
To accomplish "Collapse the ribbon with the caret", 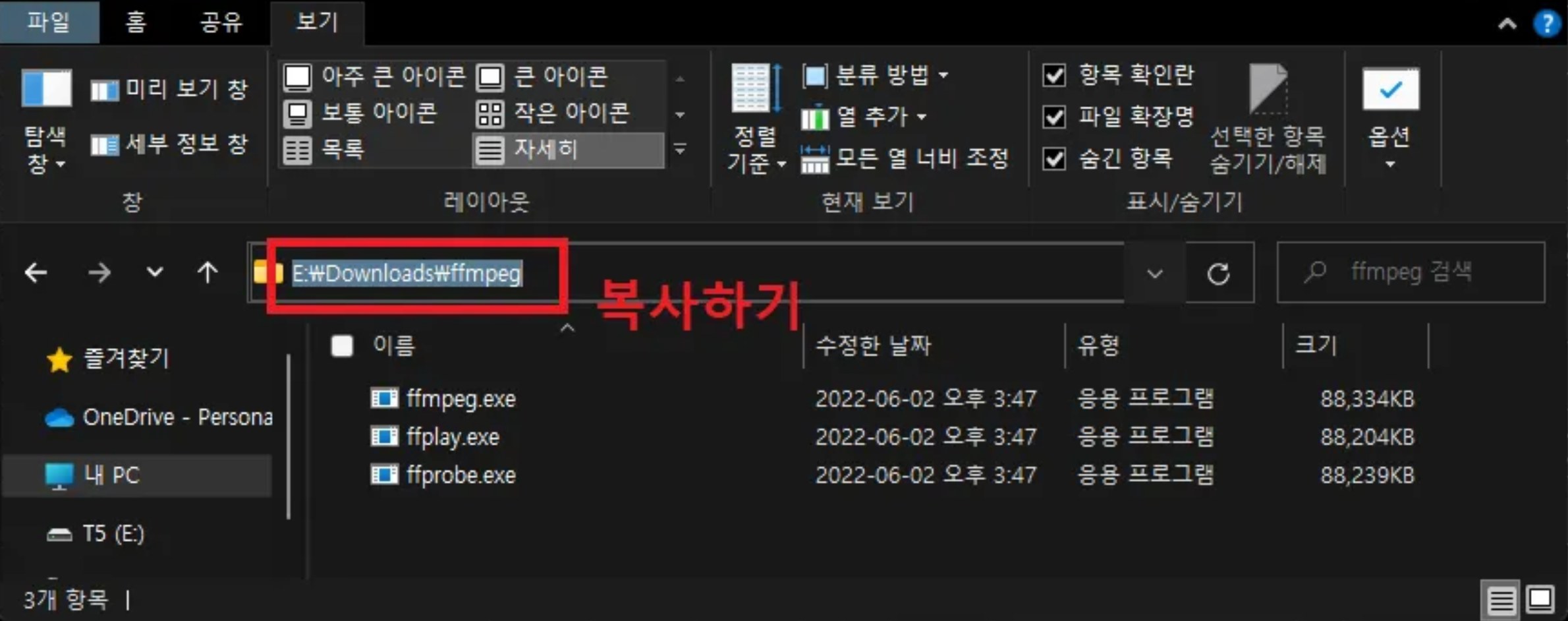I will pos(1507,24).
